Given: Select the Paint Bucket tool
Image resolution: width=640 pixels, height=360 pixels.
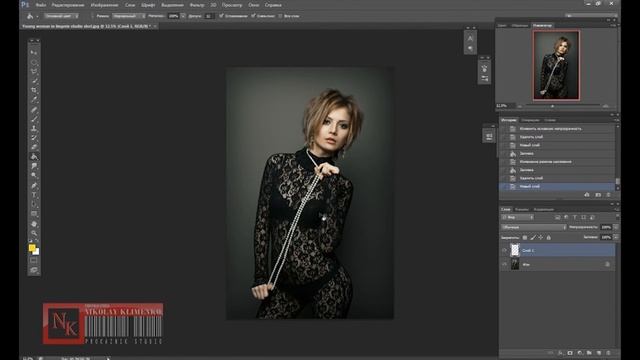Looking at the screenshot, I should (x=34, y=157).
